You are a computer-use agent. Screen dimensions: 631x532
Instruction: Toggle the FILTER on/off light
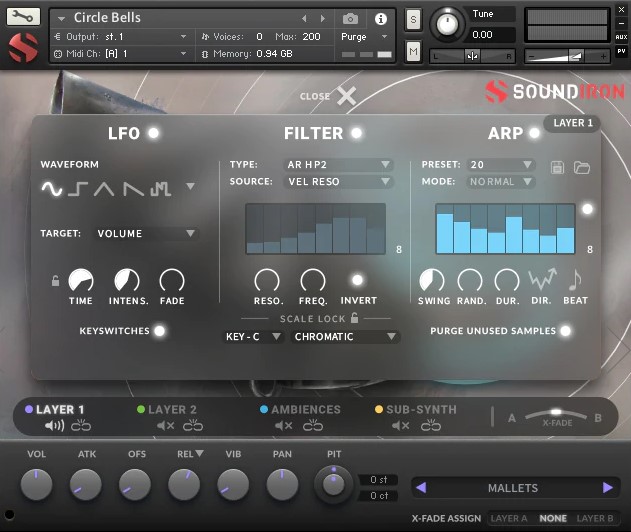click(x=357, y=133)
